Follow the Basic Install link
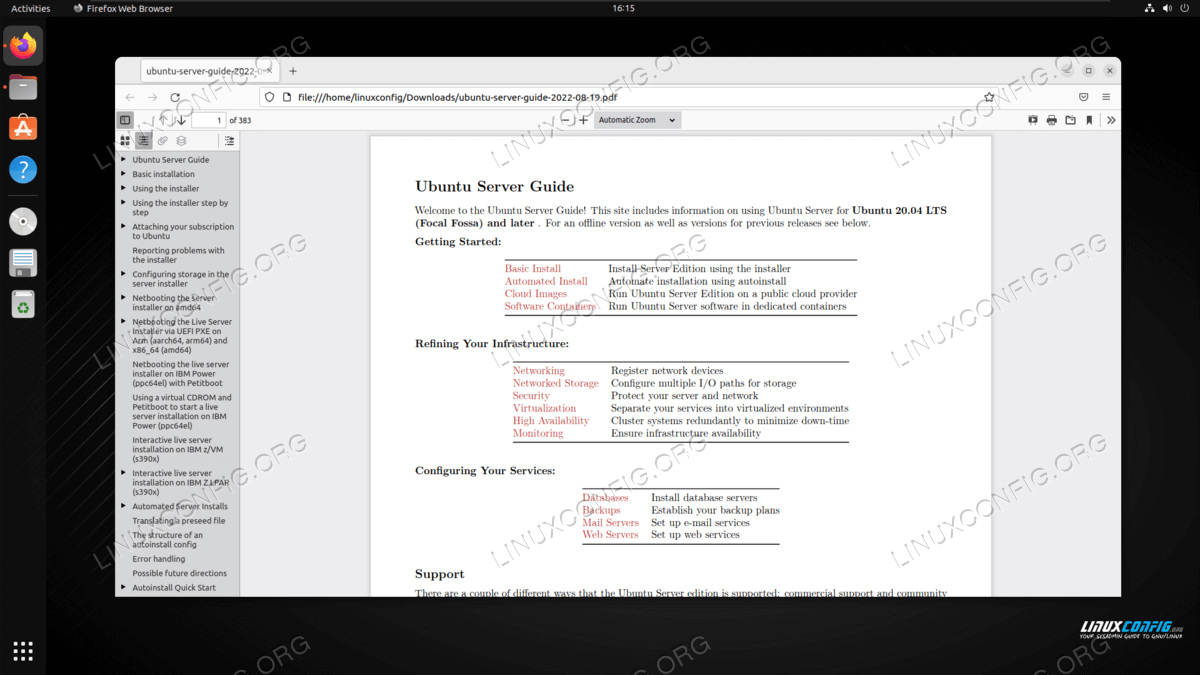1200x675 pixels. [533, 269]
